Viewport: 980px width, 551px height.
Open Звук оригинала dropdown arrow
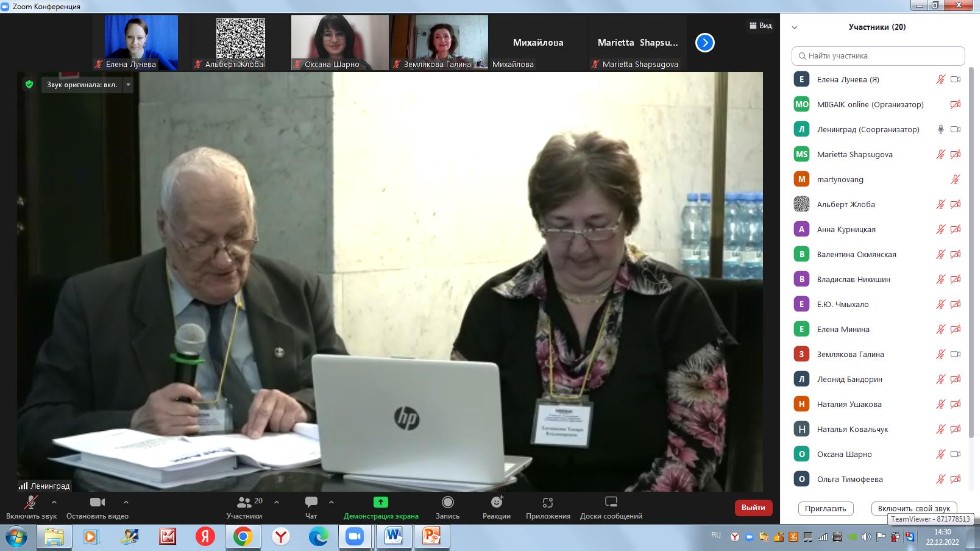pyautogui.click(x=128, y=85)
